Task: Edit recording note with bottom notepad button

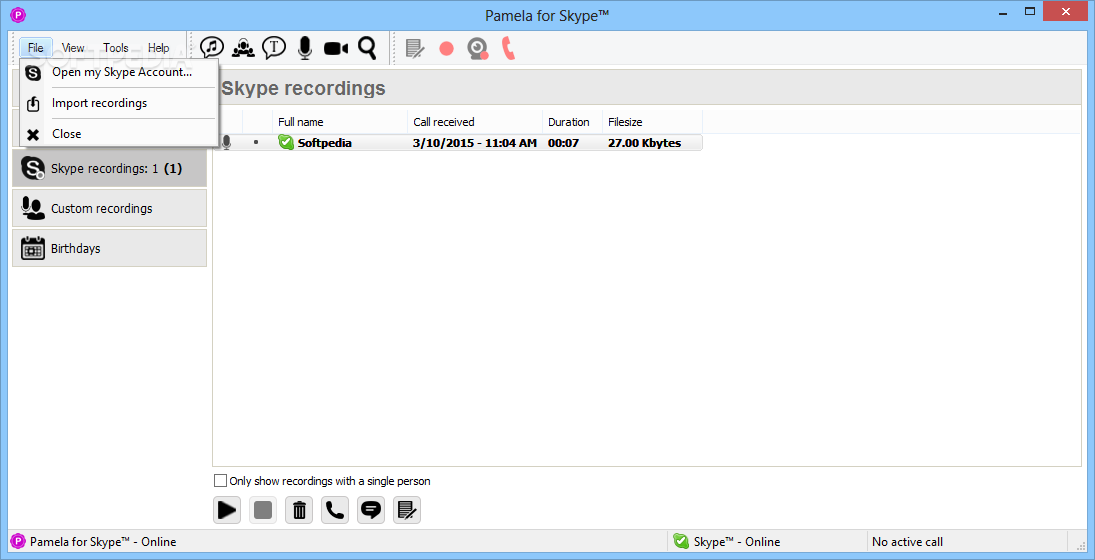Action: pos(407,510)
